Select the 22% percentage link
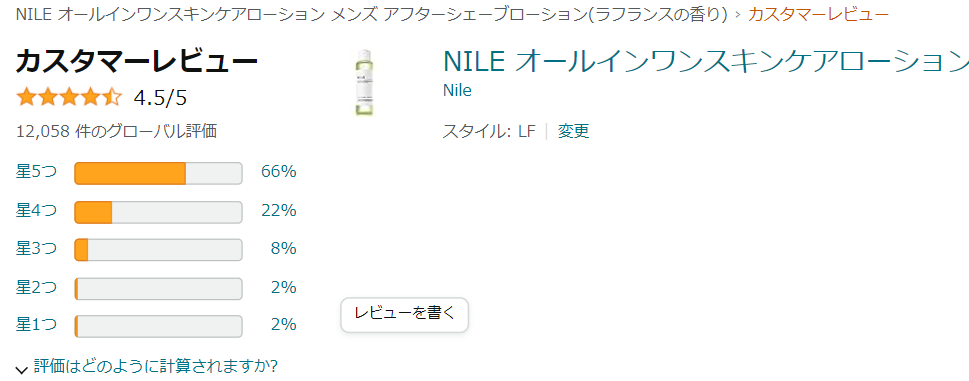Viewport: 969px width, 381px height. 279,211
